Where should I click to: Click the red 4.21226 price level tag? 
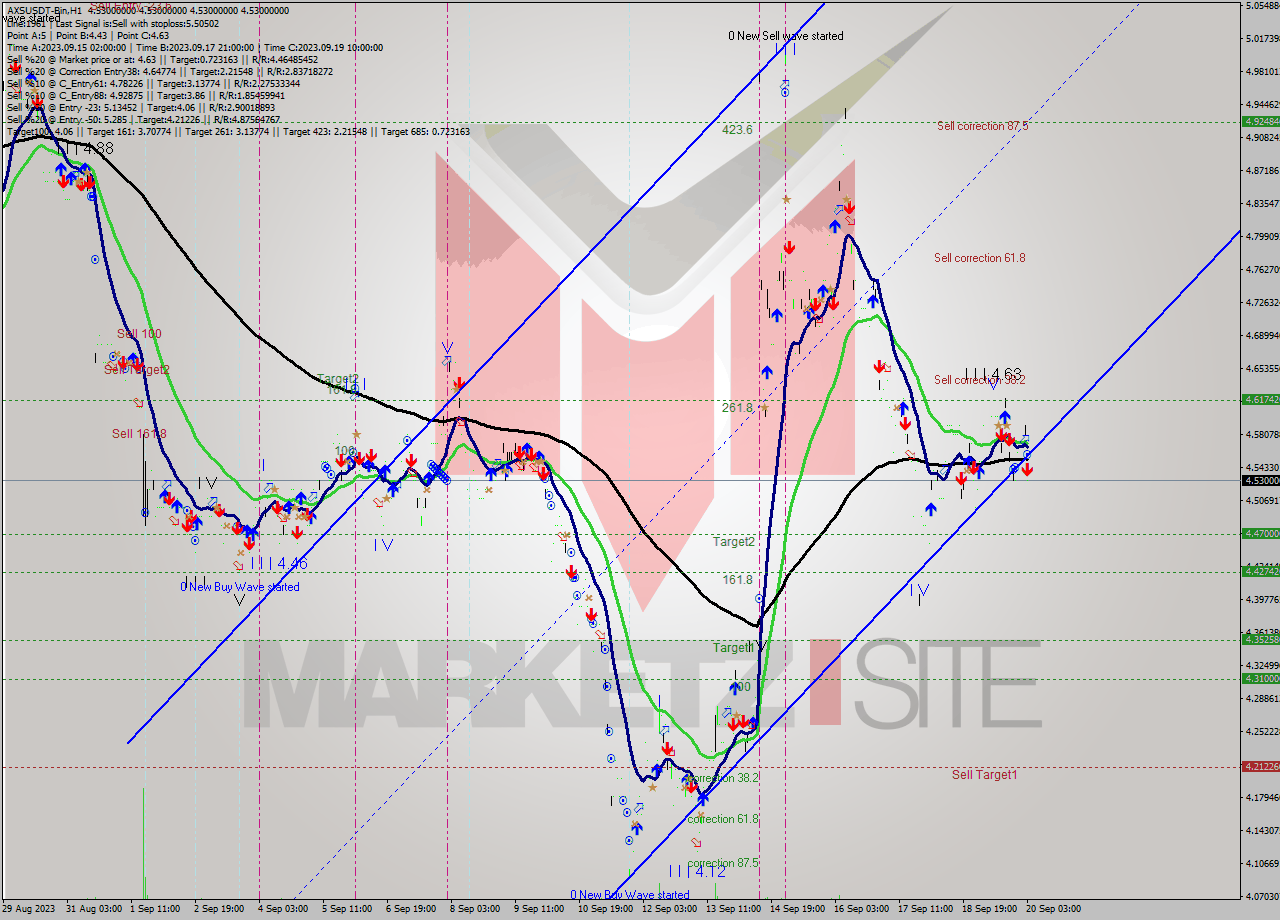(1260, 767)
